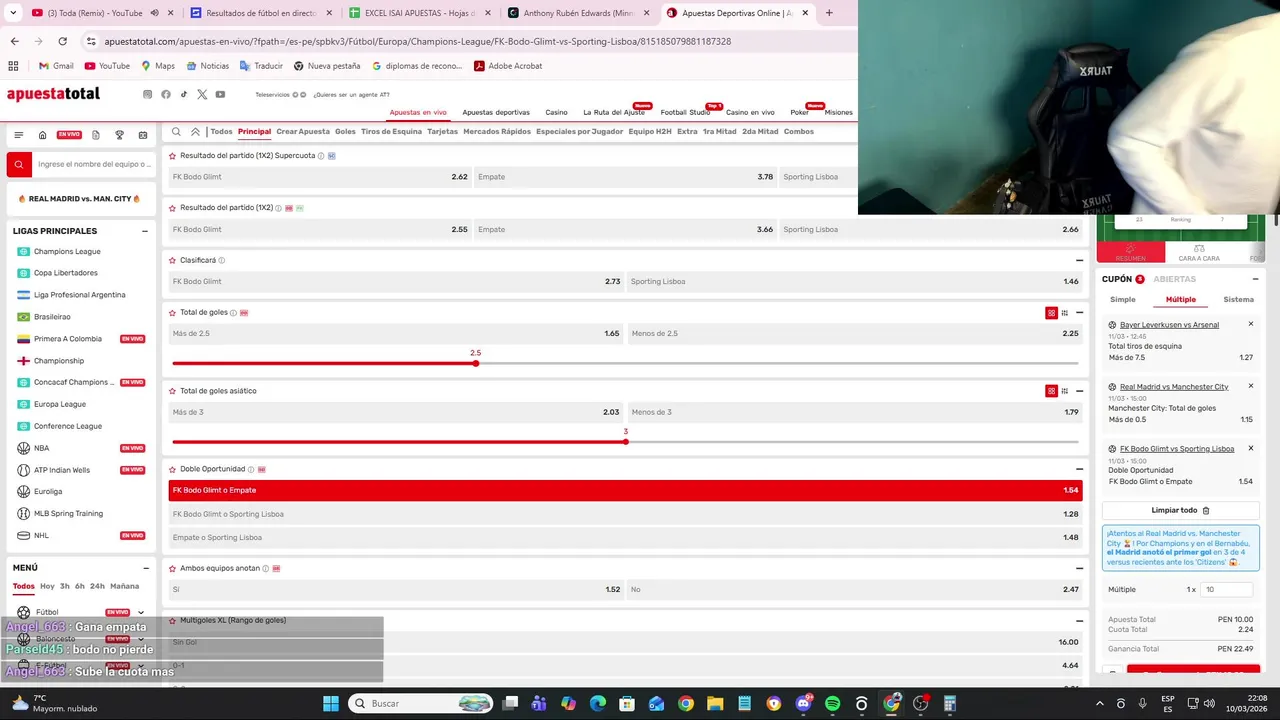This screenshot has height=720, width=1280.
Task: Go to the home icon in sidebar
Action: [x=42, y=135]
